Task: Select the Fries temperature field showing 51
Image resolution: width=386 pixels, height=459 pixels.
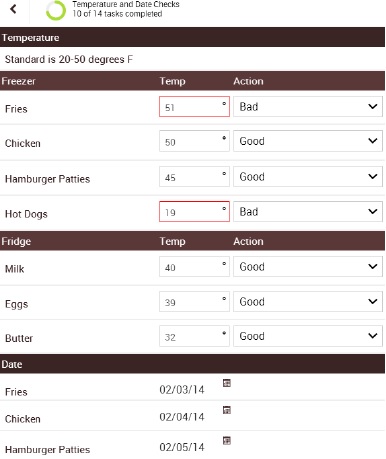Action: (194, 107)
